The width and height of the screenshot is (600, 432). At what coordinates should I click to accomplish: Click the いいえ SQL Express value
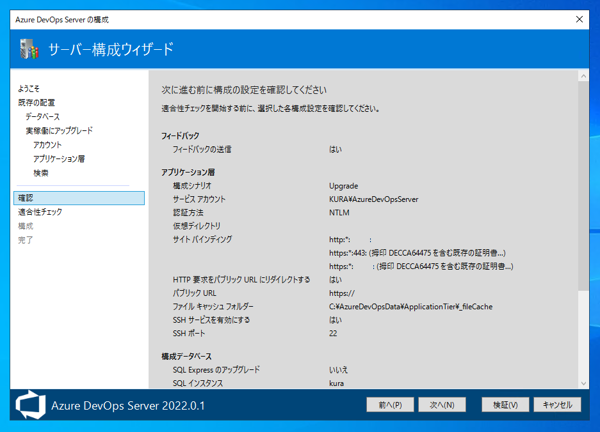339,370
